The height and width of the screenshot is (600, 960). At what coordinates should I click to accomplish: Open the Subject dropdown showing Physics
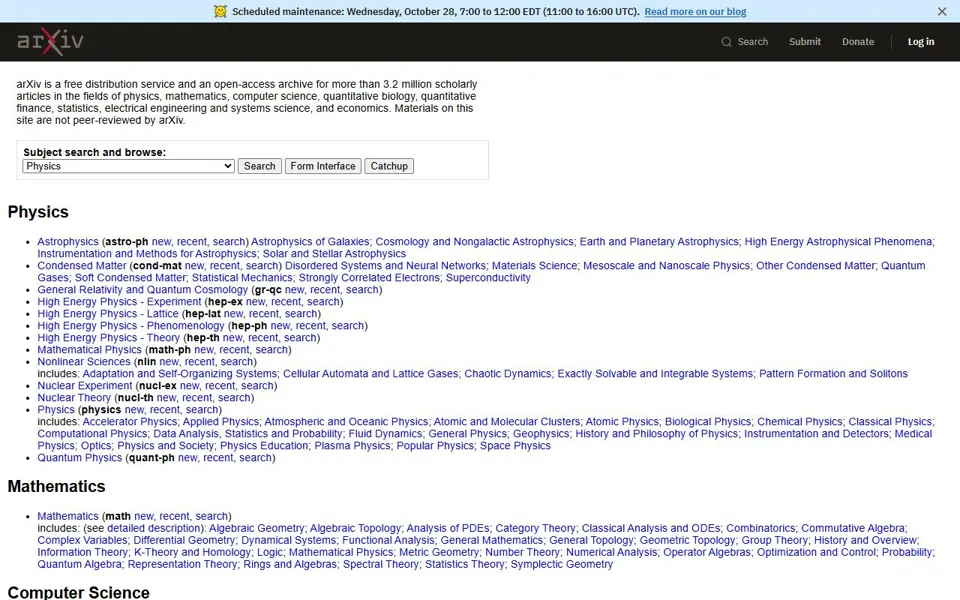tap(129, 166)
